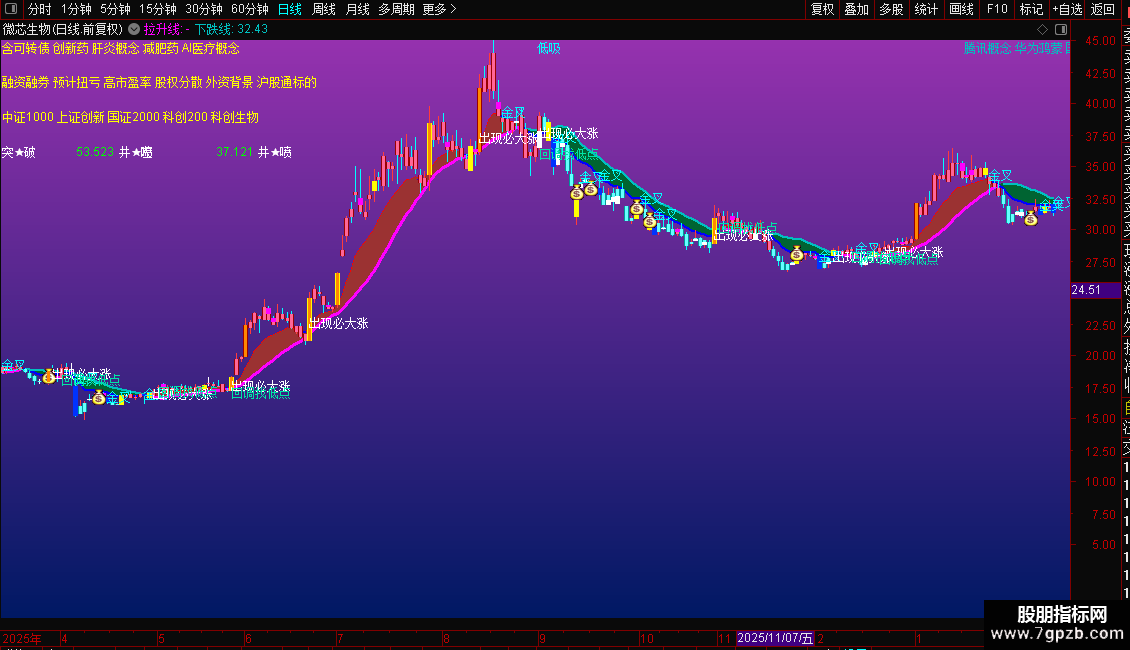
Task: Click the 腾讯概念 concept tag
Action: click(987, 48)
